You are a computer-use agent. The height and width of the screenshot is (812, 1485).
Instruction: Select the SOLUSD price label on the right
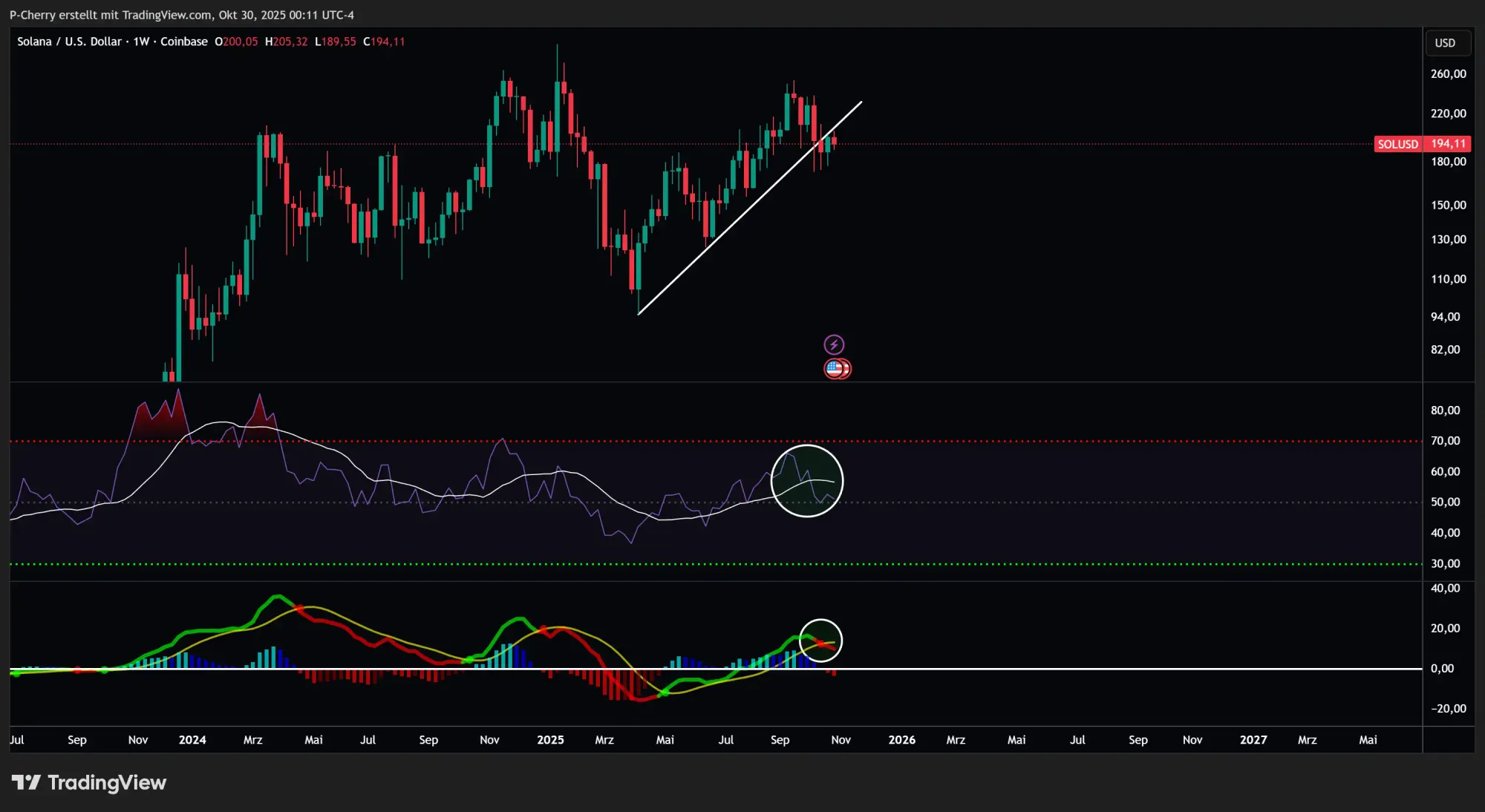coord(1420,144)
